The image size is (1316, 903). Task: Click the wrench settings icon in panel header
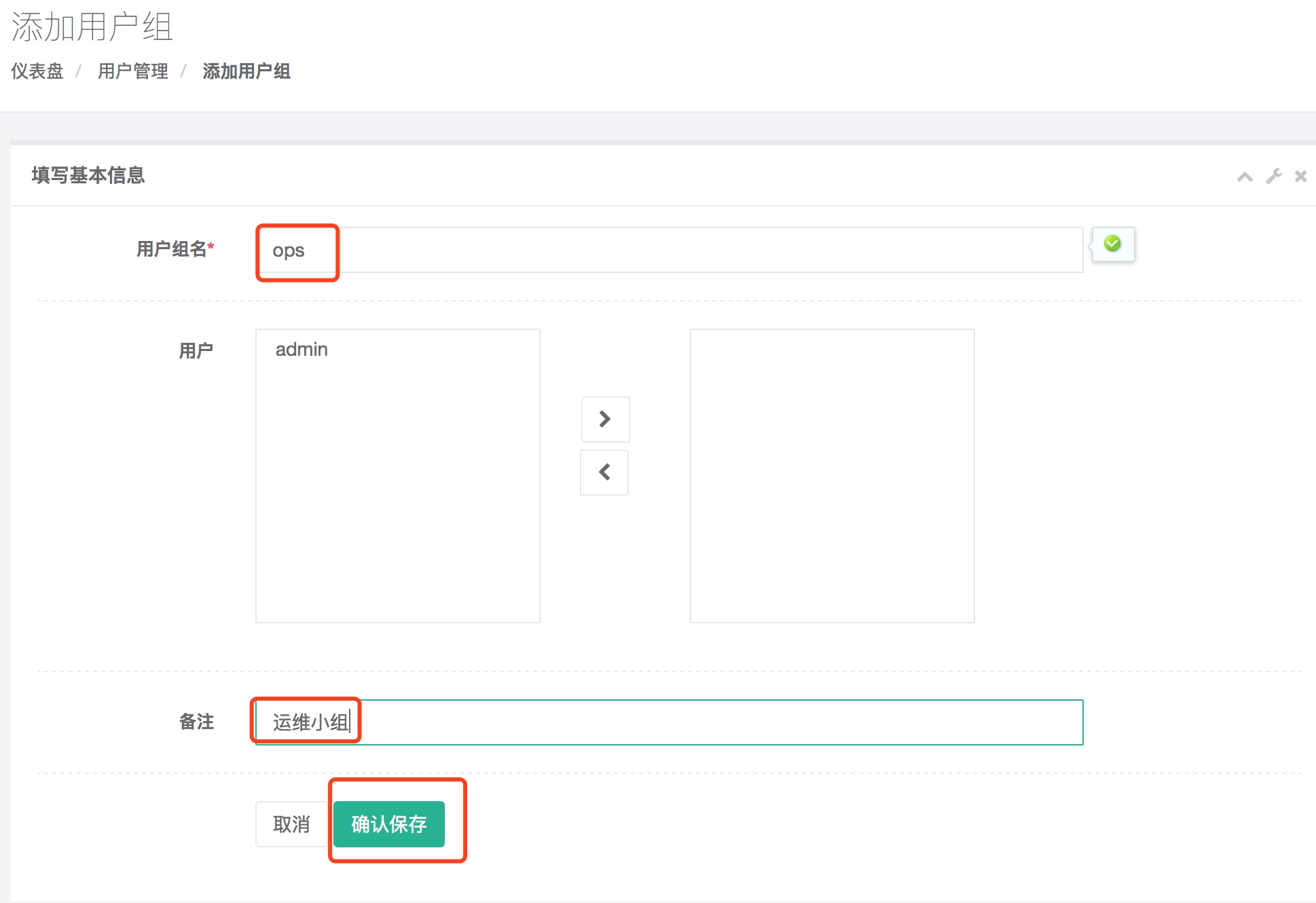pos(1273,177)
